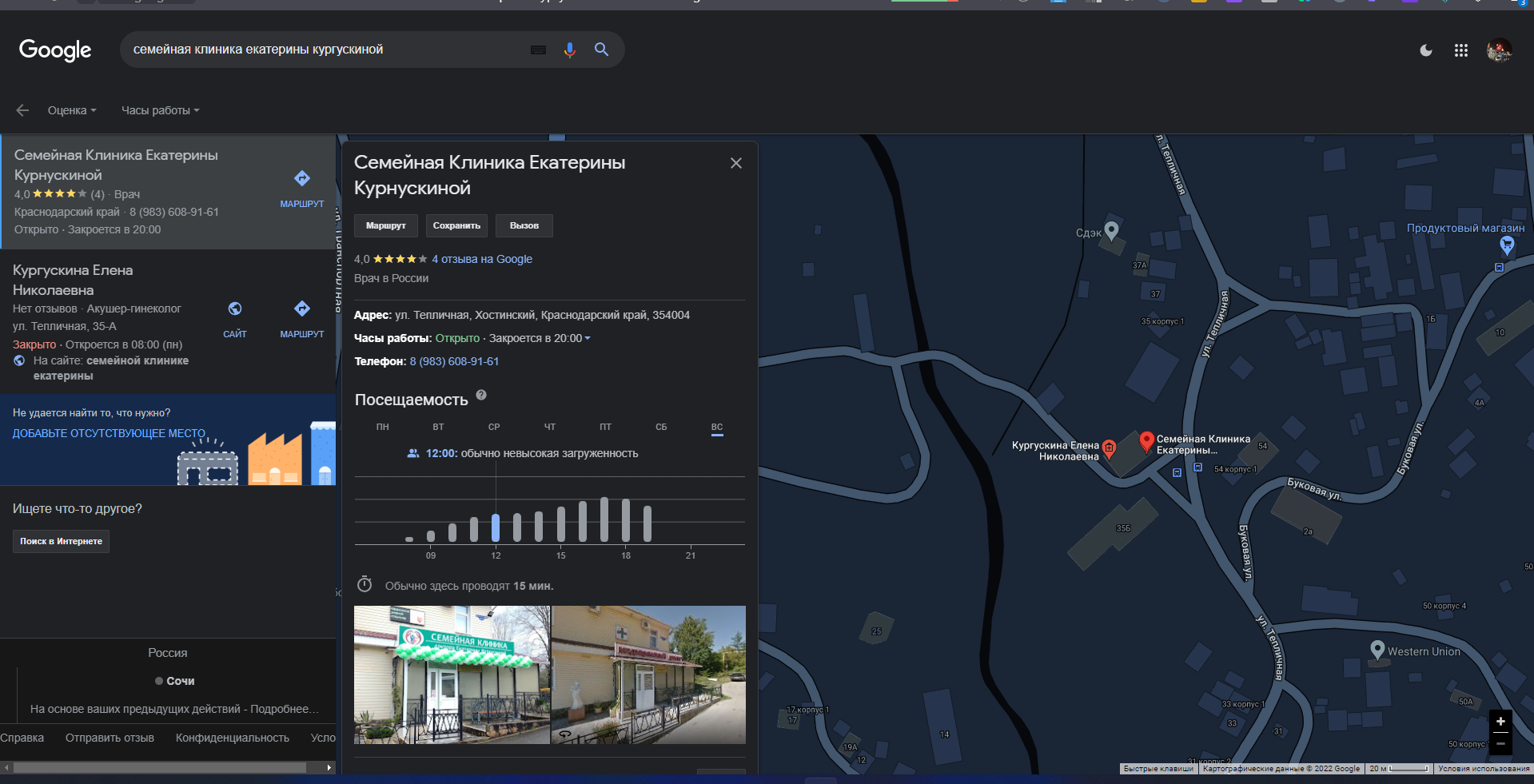The image size is (1534, 784).
Task: Click the bus stop icon near 54 корпус 1
Action: click(1197, 468)
